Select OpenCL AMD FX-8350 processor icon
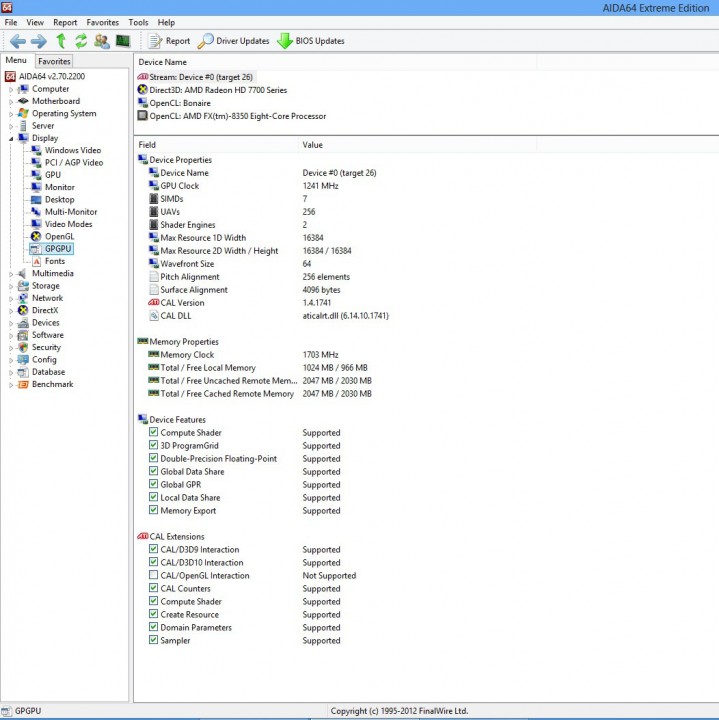 coord(143,116)
